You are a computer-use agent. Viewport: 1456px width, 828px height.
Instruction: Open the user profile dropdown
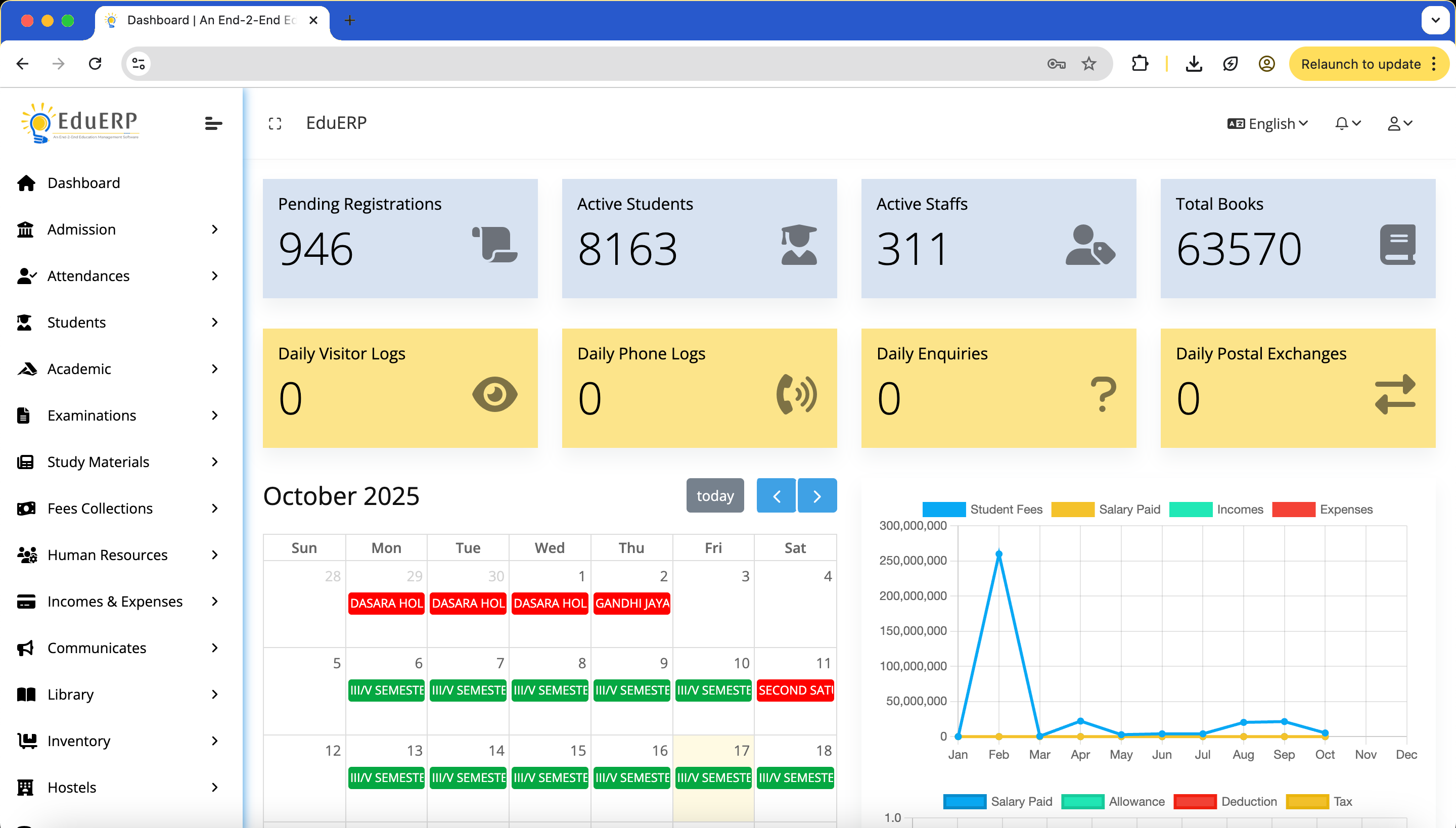pyautogui.click(x=1400, y=123)
